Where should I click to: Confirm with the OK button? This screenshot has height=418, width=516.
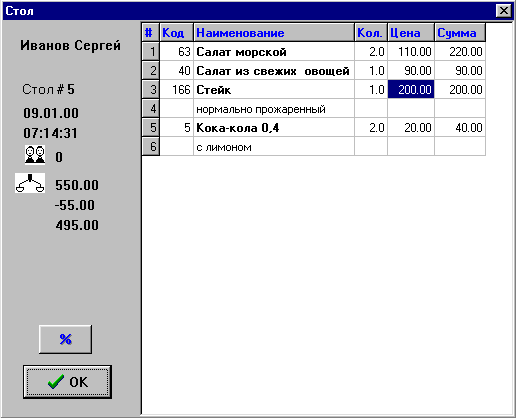(x=67, y=382)
